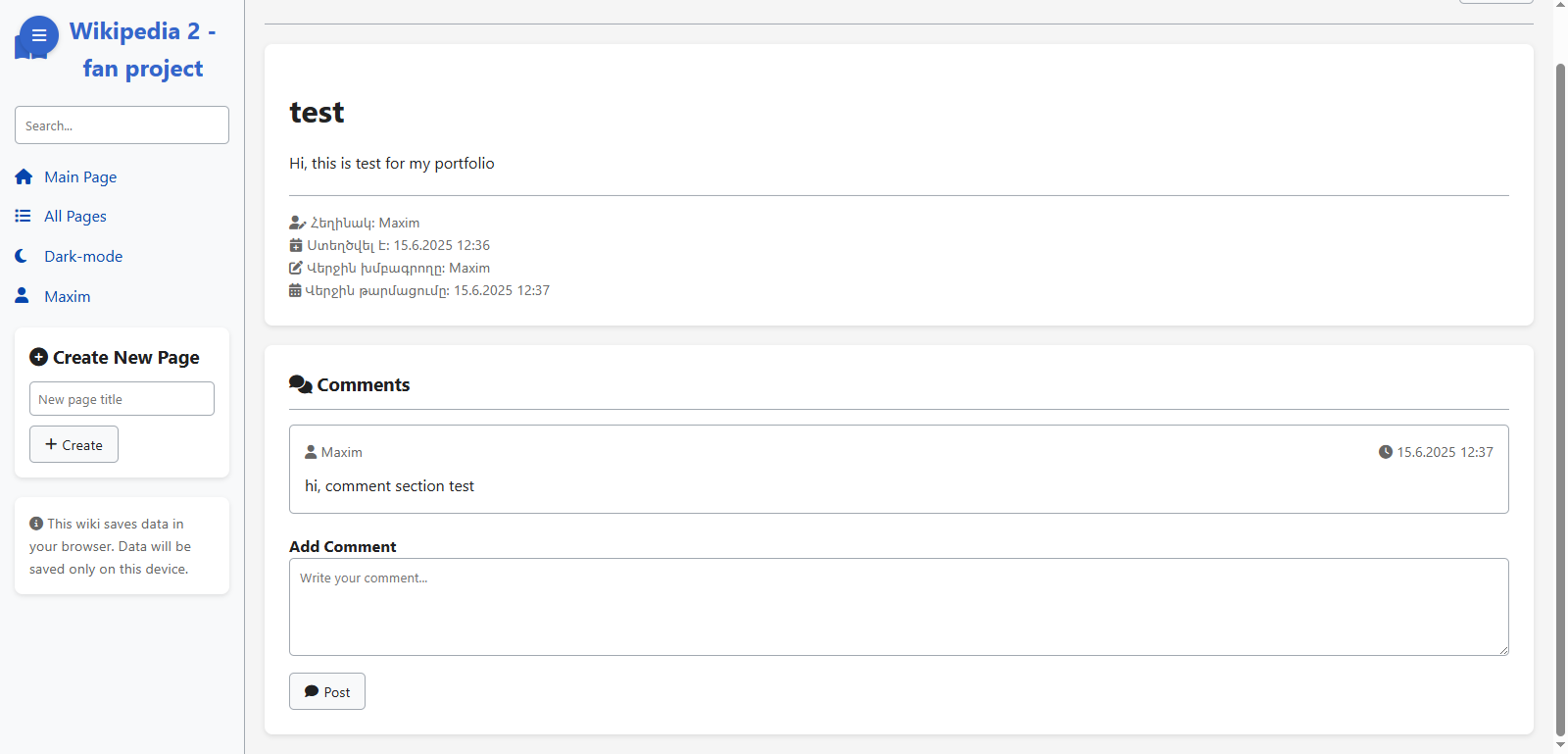
Task: Click the speech bubbles icon beside Comments
Action: (x=300, y=384)
